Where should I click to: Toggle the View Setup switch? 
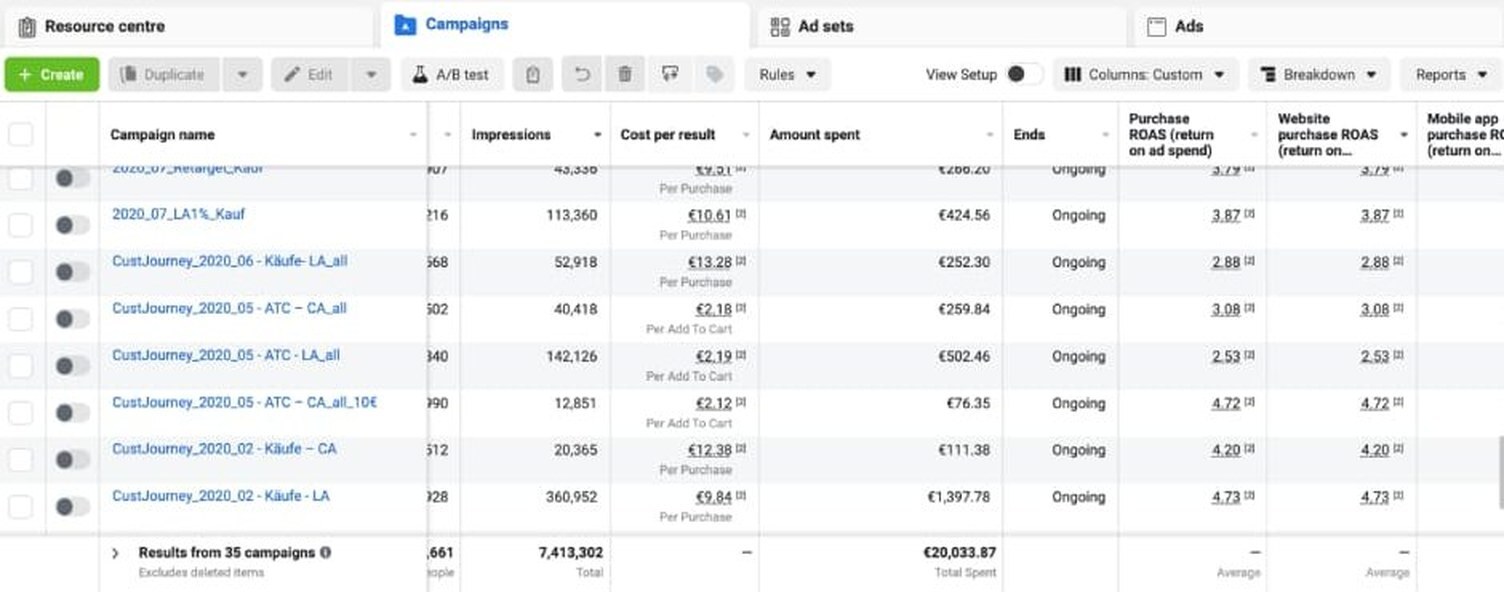coord(1024,75)
